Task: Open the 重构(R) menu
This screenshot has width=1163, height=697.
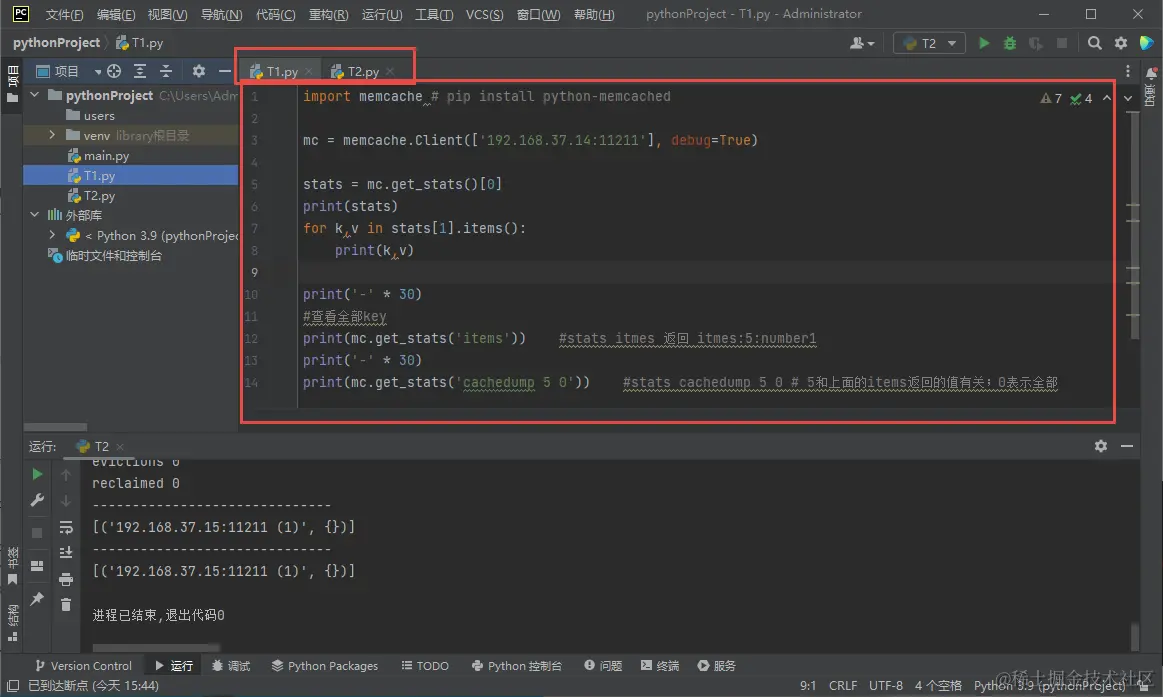Action: (x=328, y=14)
